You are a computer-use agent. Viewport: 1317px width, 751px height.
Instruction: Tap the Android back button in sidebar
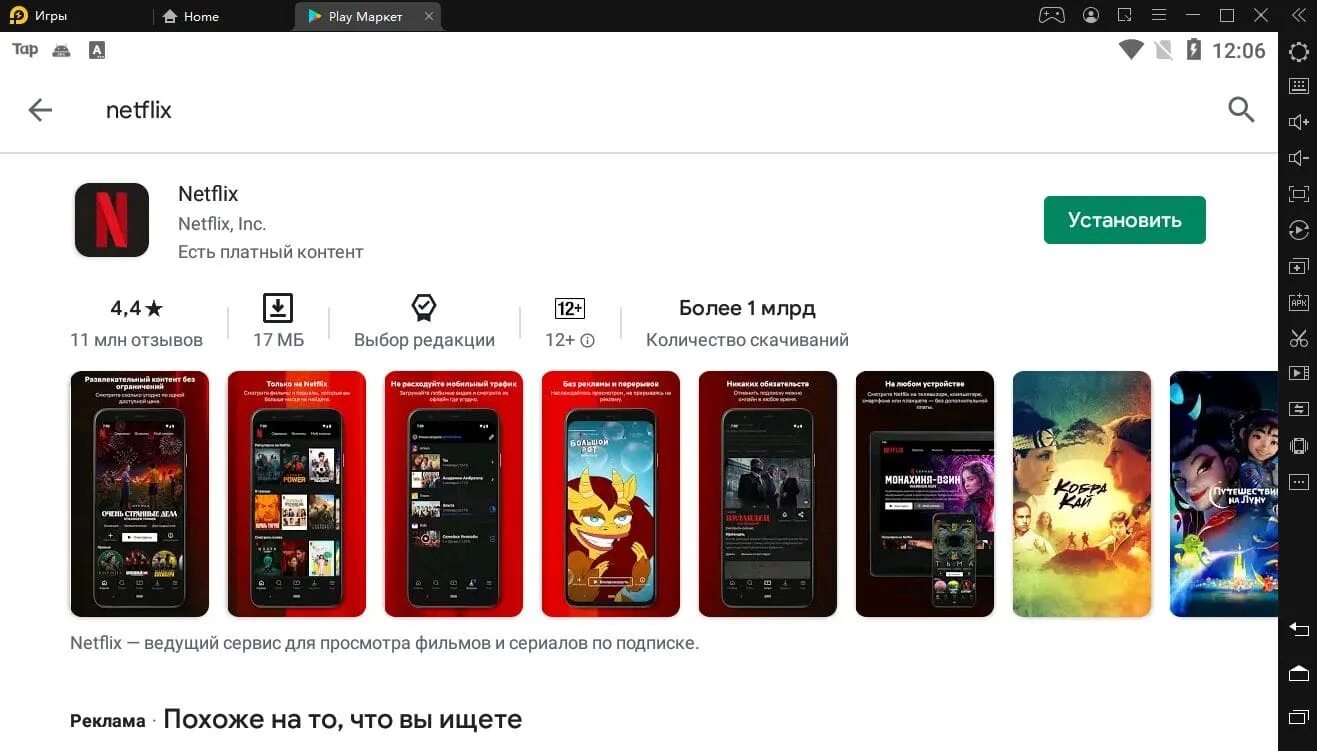pyautogui.click(x=1298, y=629)
